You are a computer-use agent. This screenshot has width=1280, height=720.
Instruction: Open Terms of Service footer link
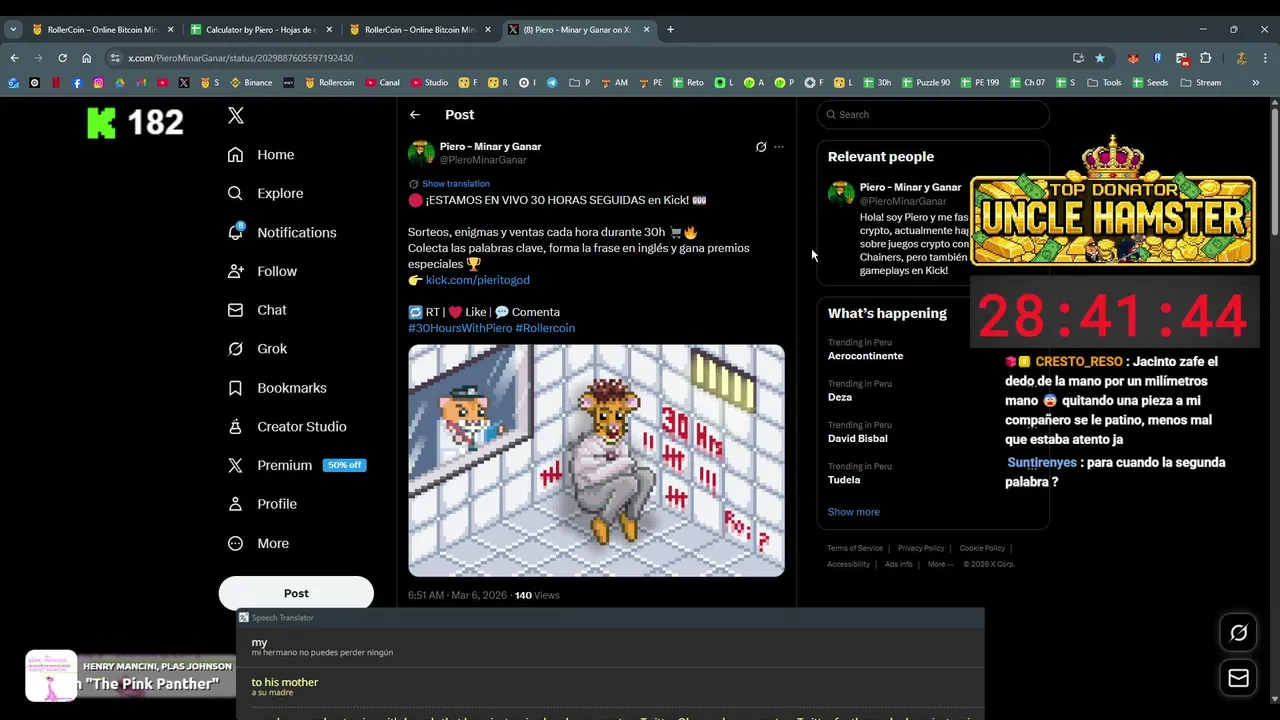855,548
